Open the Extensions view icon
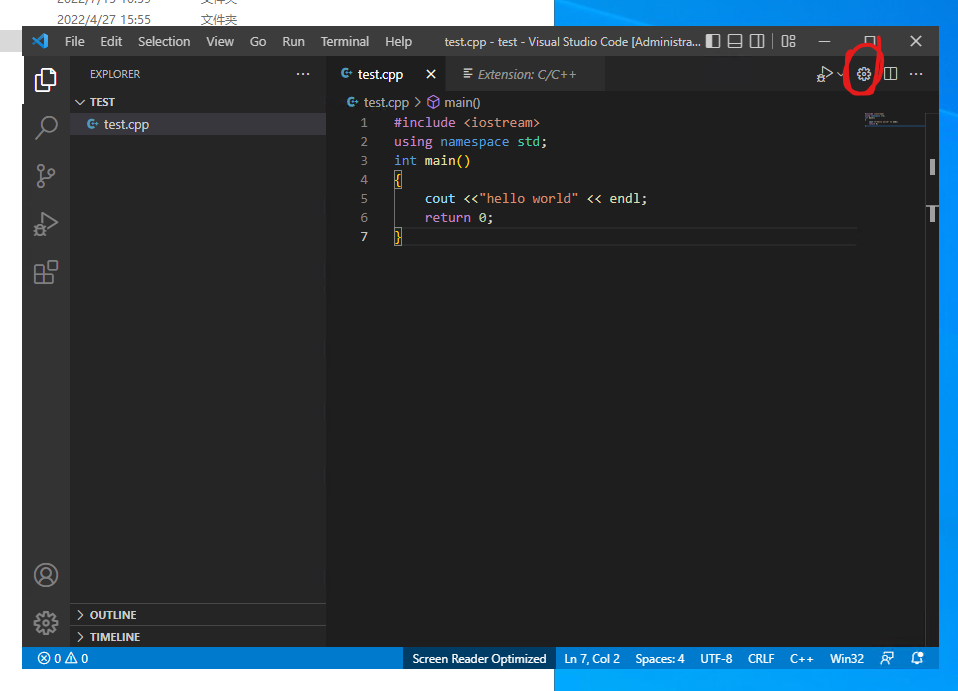Screen dimensions: 958x691 (x=46, y=272)
